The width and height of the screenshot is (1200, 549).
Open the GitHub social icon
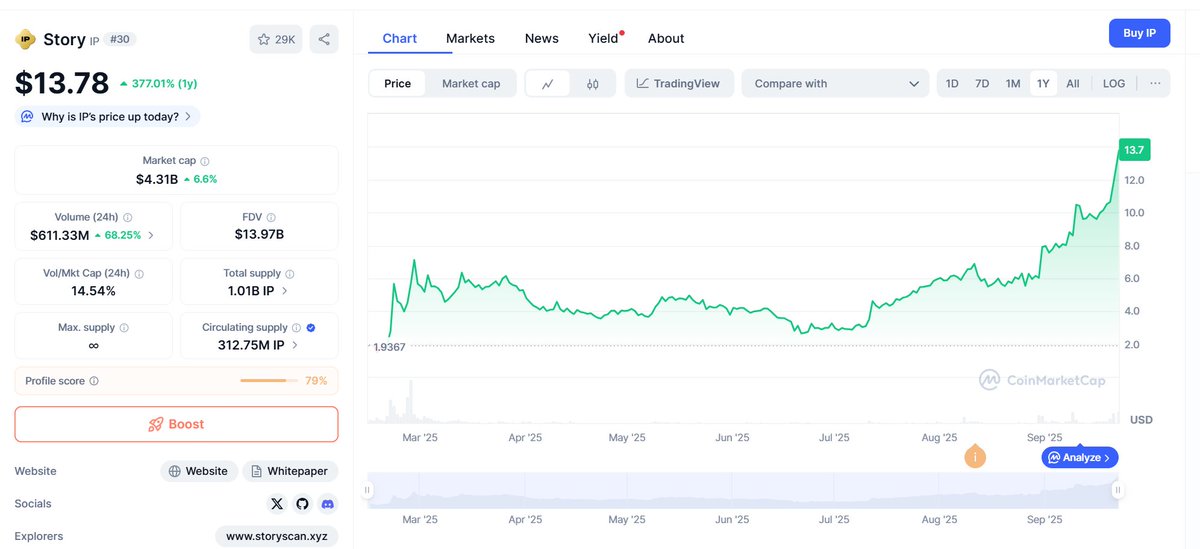click(x=303, y=504)
